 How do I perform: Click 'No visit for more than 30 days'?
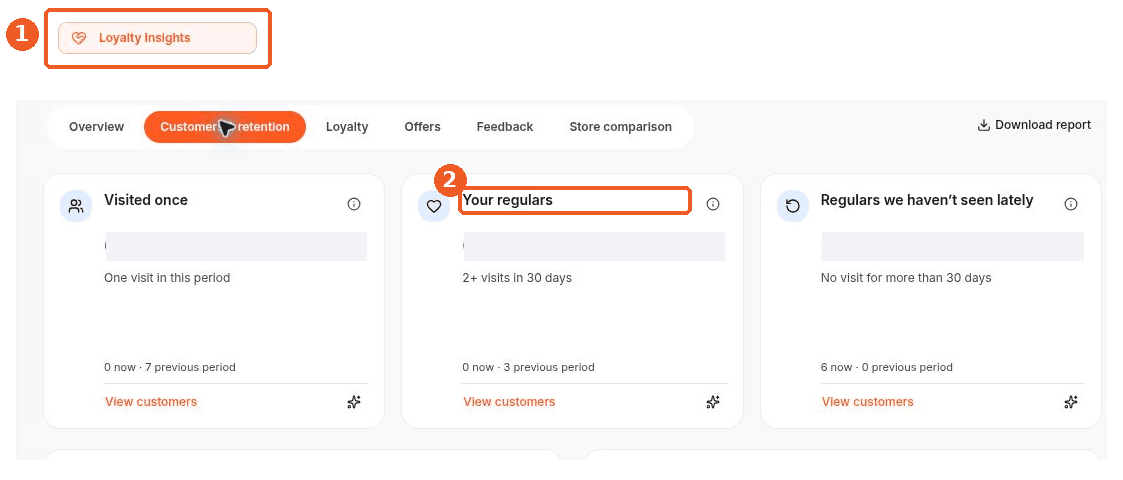[x=906, y=277]
